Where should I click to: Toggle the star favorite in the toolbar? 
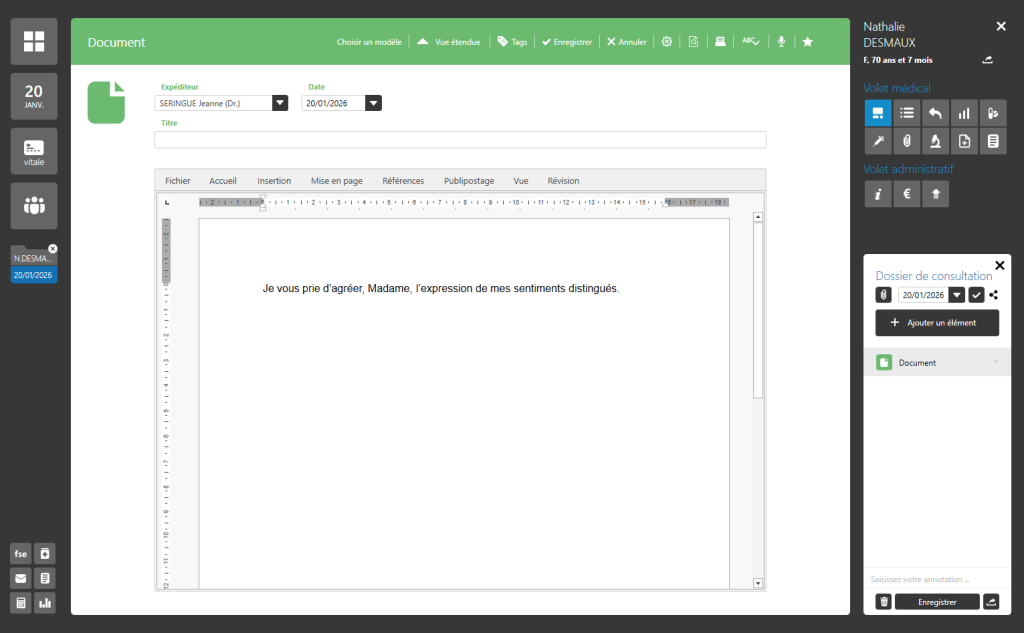[807, 41]
